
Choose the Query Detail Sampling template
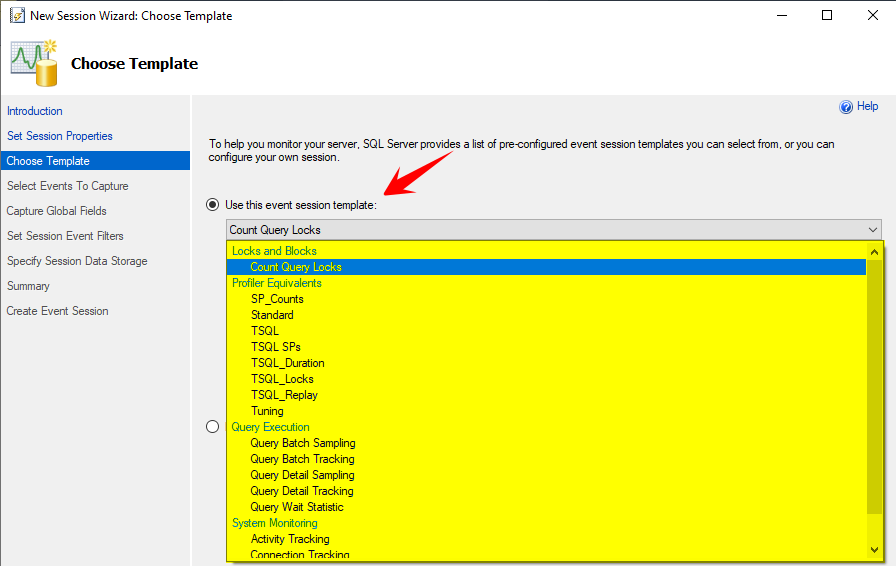click(302, 475)
